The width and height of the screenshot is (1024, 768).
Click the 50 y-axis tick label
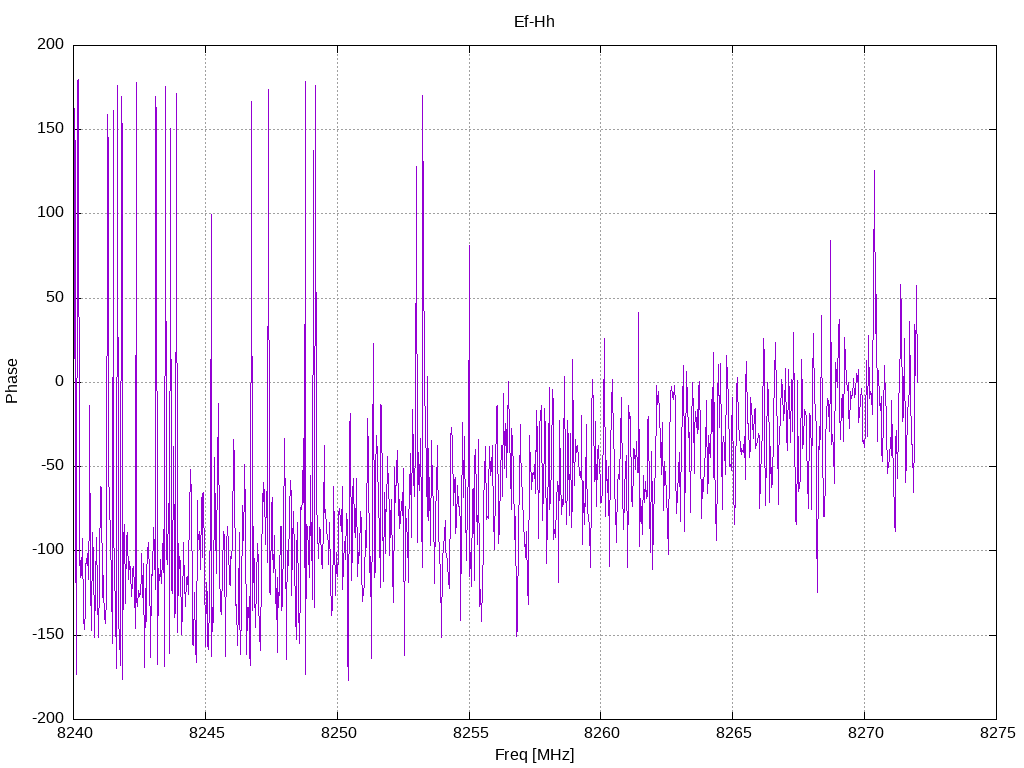coord(55,297)
